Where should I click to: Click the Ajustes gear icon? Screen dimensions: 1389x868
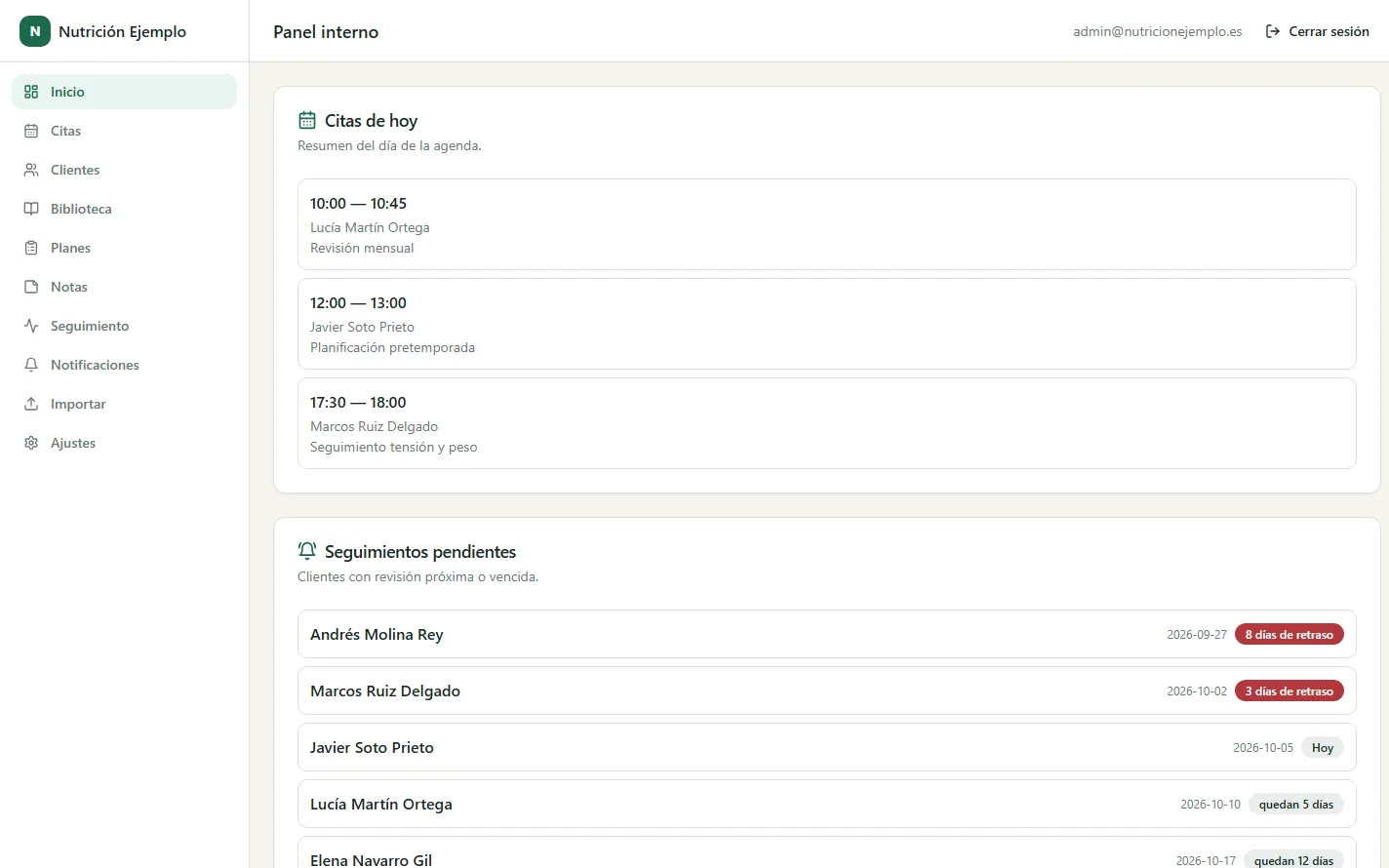click(31, 443)
